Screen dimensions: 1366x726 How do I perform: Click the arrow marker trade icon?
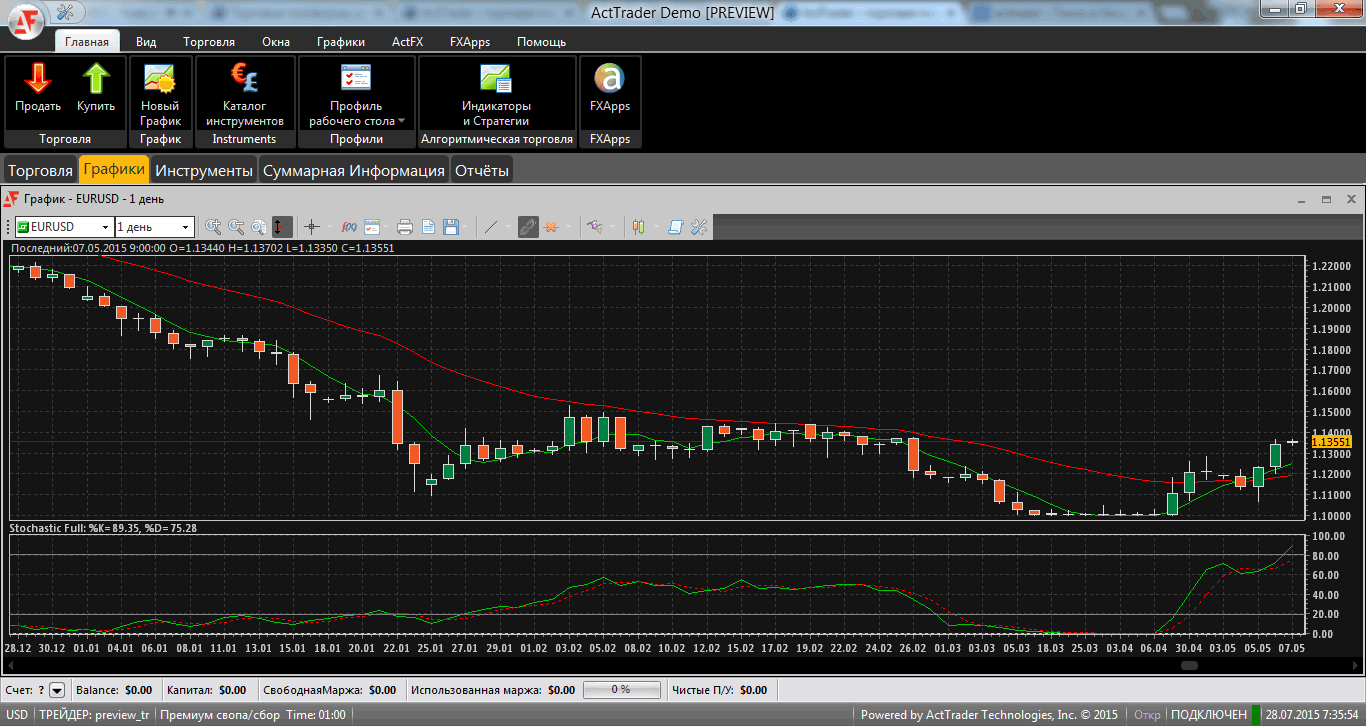tap(594, 227)
